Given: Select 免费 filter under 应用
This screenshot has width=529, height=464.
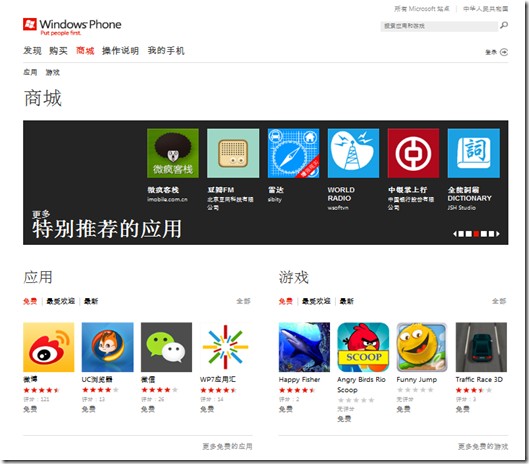Looking at the screenshot, I should [30, 301].
